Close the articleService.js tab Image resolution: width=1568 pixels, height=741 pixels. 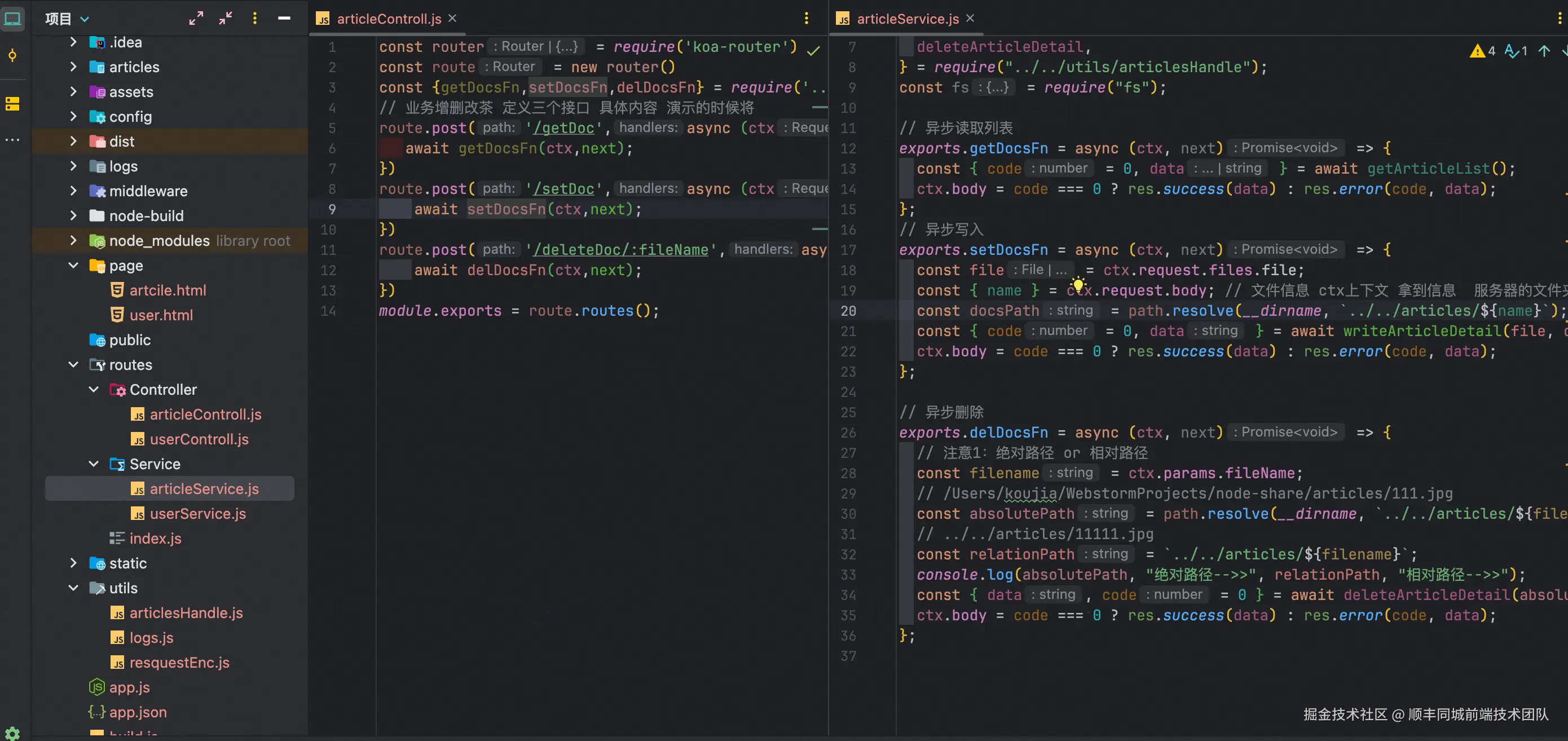[970, 18]
